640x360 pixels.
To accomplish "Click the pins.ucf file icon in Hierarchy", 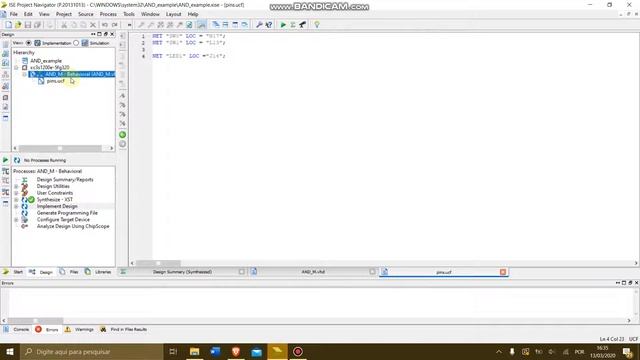I will (x=41, y=81).
